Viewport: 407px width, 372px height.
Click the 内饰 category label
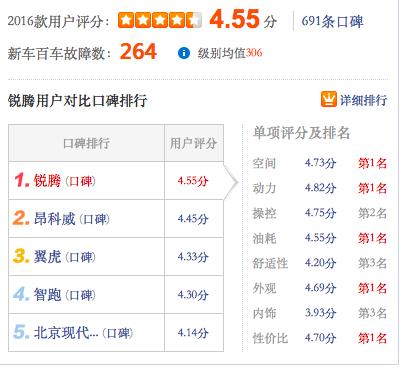[264, 313]
